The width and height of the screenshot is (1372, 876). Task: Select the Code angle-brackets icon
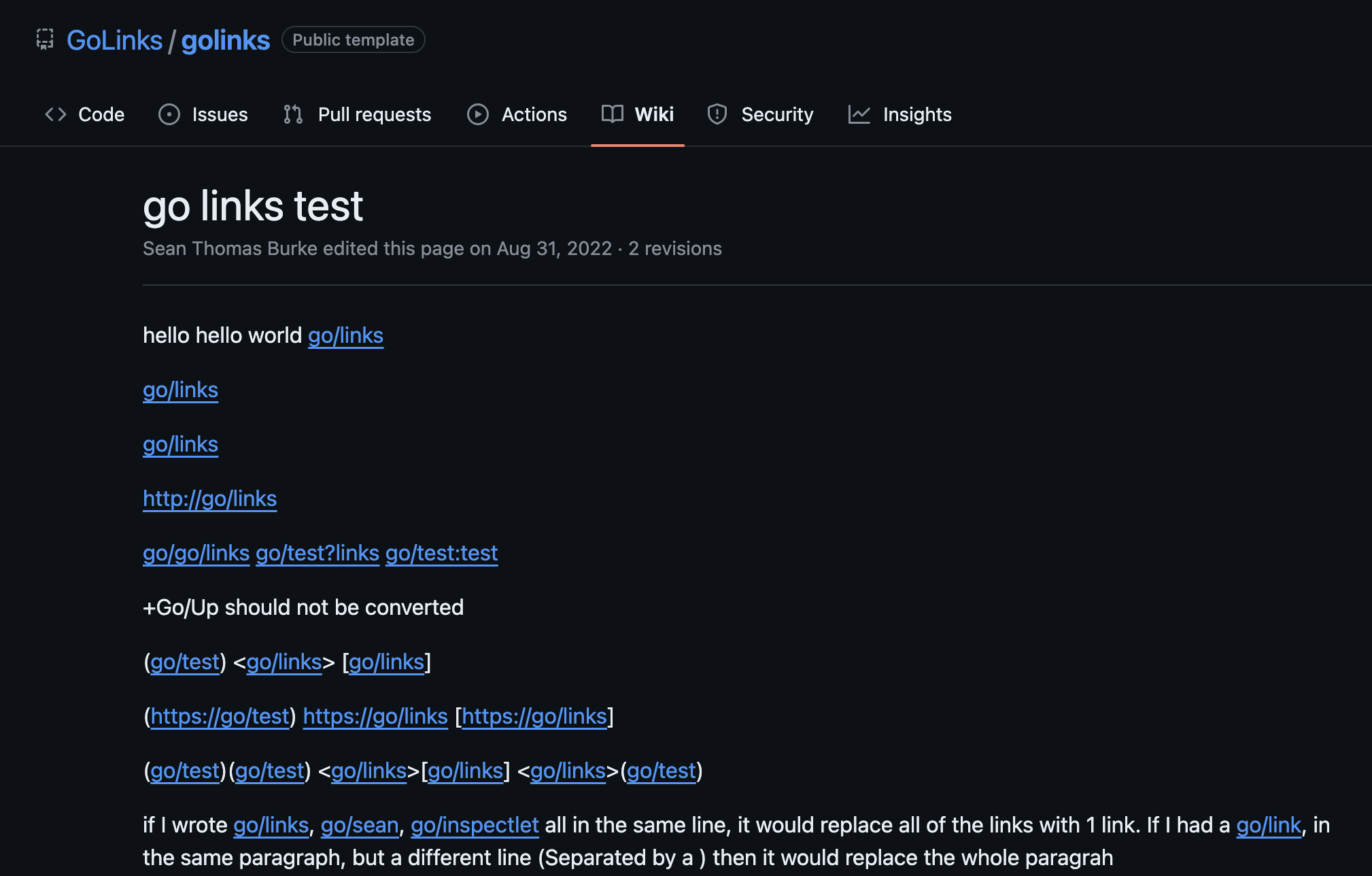click(56, 114)
